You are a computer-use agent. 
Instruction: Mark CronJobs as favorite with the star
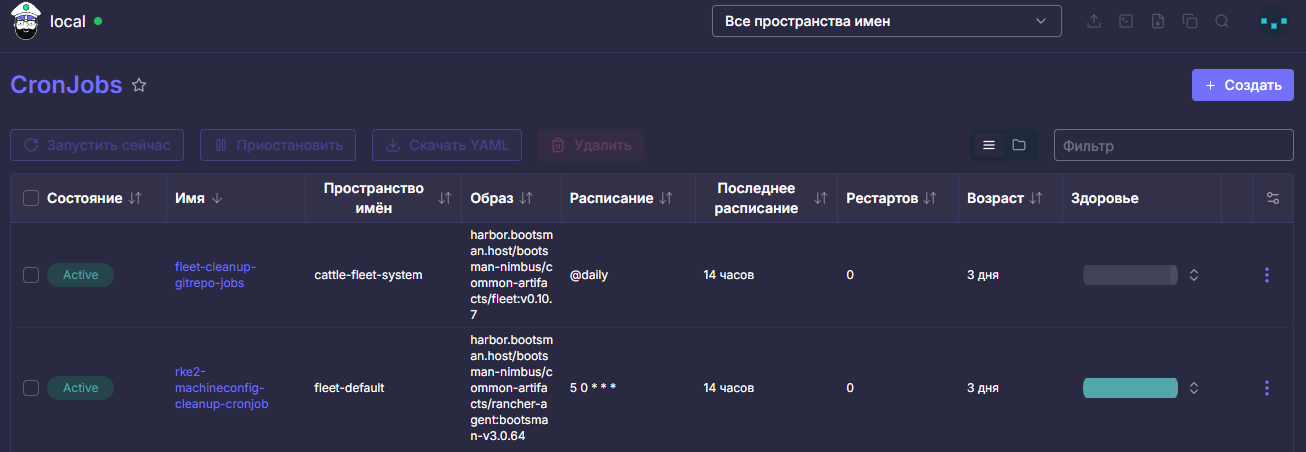(140, 86)
